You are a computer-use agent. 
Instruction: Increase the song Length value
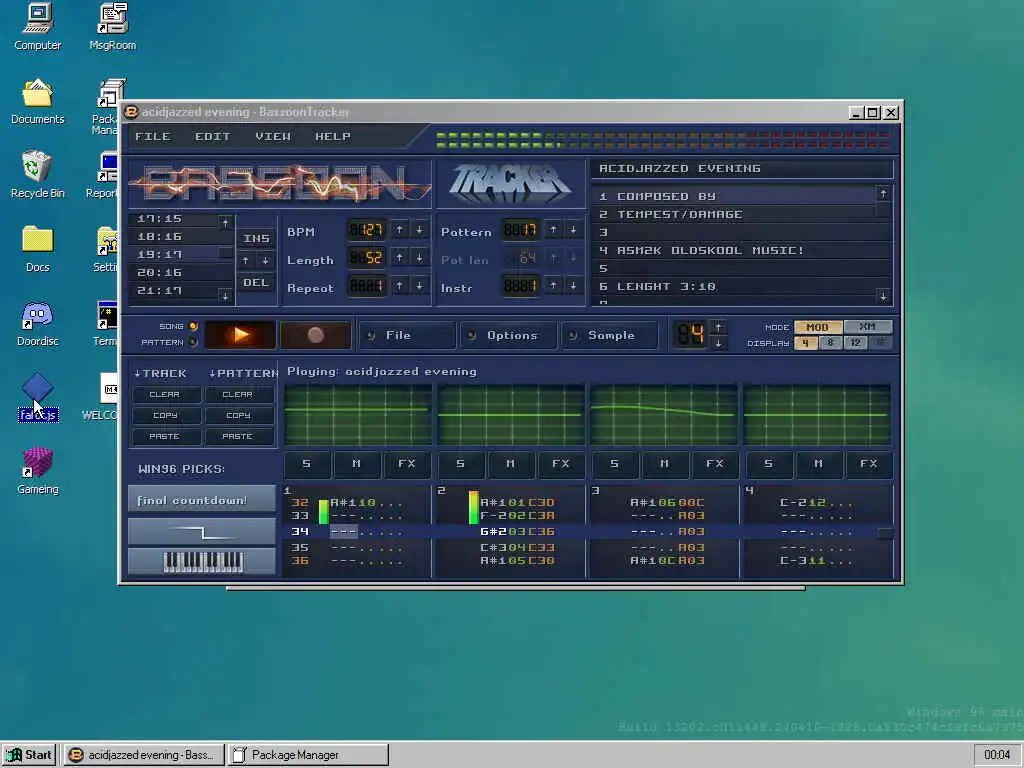(400, 258)
